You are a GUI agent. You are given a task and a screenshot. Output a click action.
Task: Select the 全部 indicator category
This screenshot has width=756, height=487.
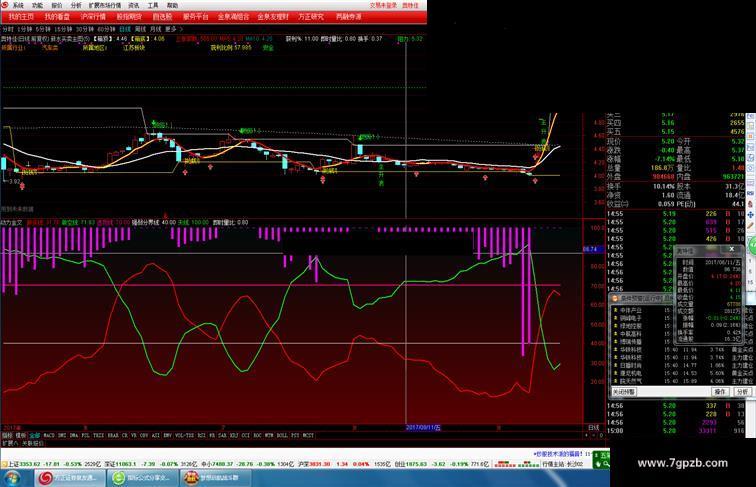(35, 435)
